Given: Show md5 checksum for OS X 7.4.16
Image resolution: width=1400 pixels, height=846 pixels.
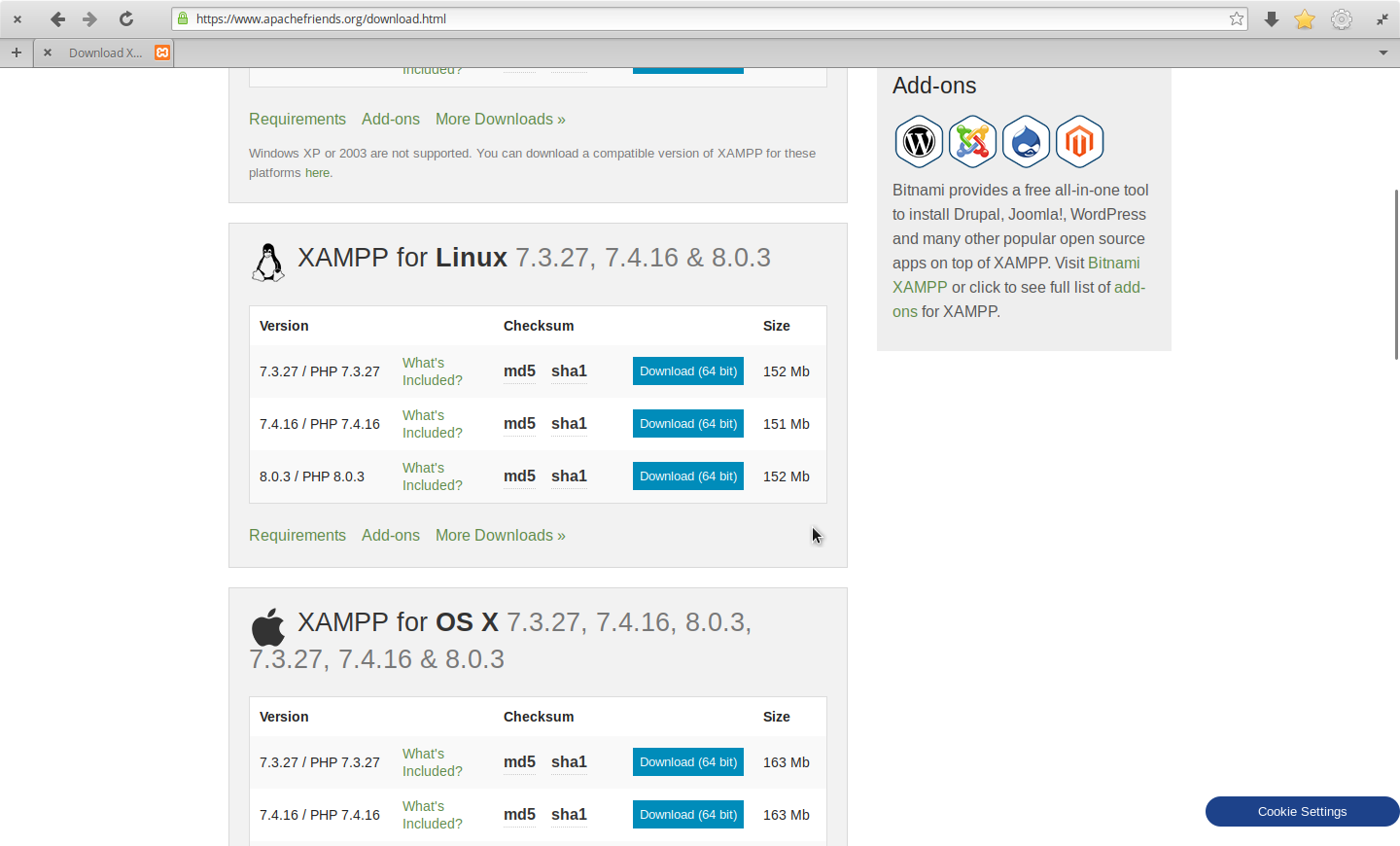Looking at the screenshot, I should (x=519, y=815).
